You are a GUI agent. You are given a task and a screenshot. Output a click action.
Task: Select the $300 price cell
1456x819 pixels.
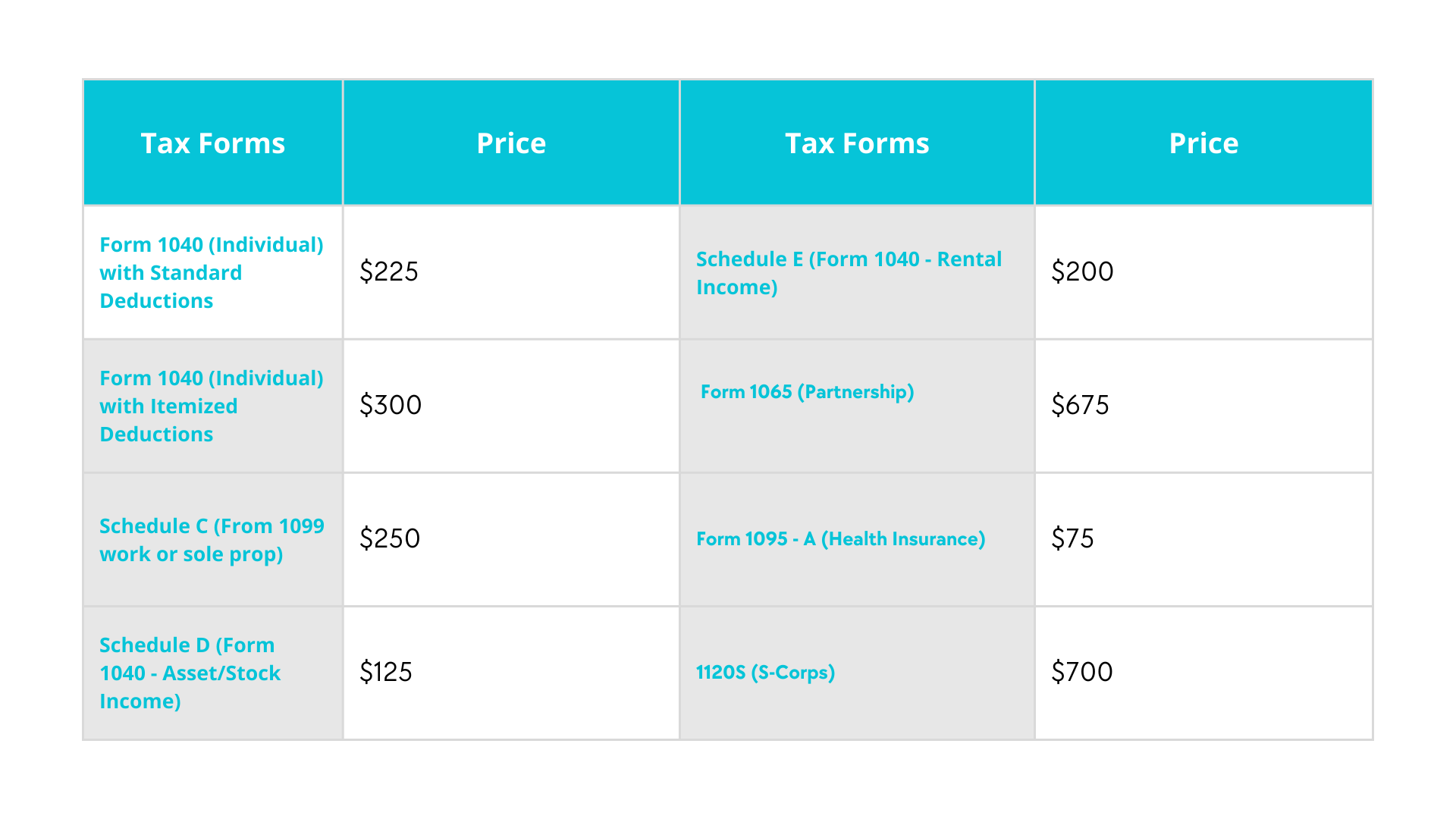pyautogui.click(x=511, y=406)
